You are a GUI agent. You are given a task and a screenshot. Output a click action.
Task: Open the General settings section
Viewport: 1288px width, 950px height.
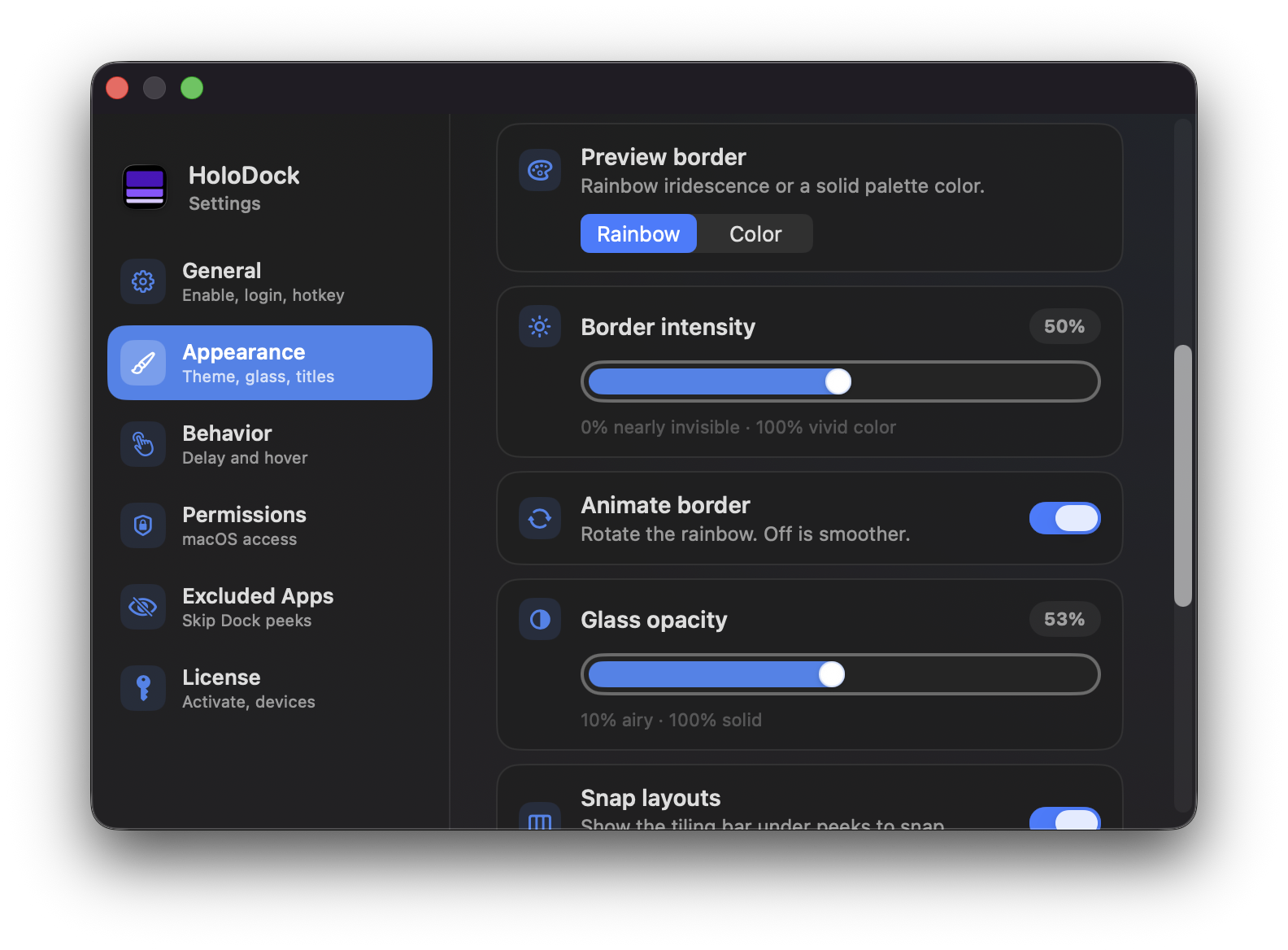coord(270,281)
